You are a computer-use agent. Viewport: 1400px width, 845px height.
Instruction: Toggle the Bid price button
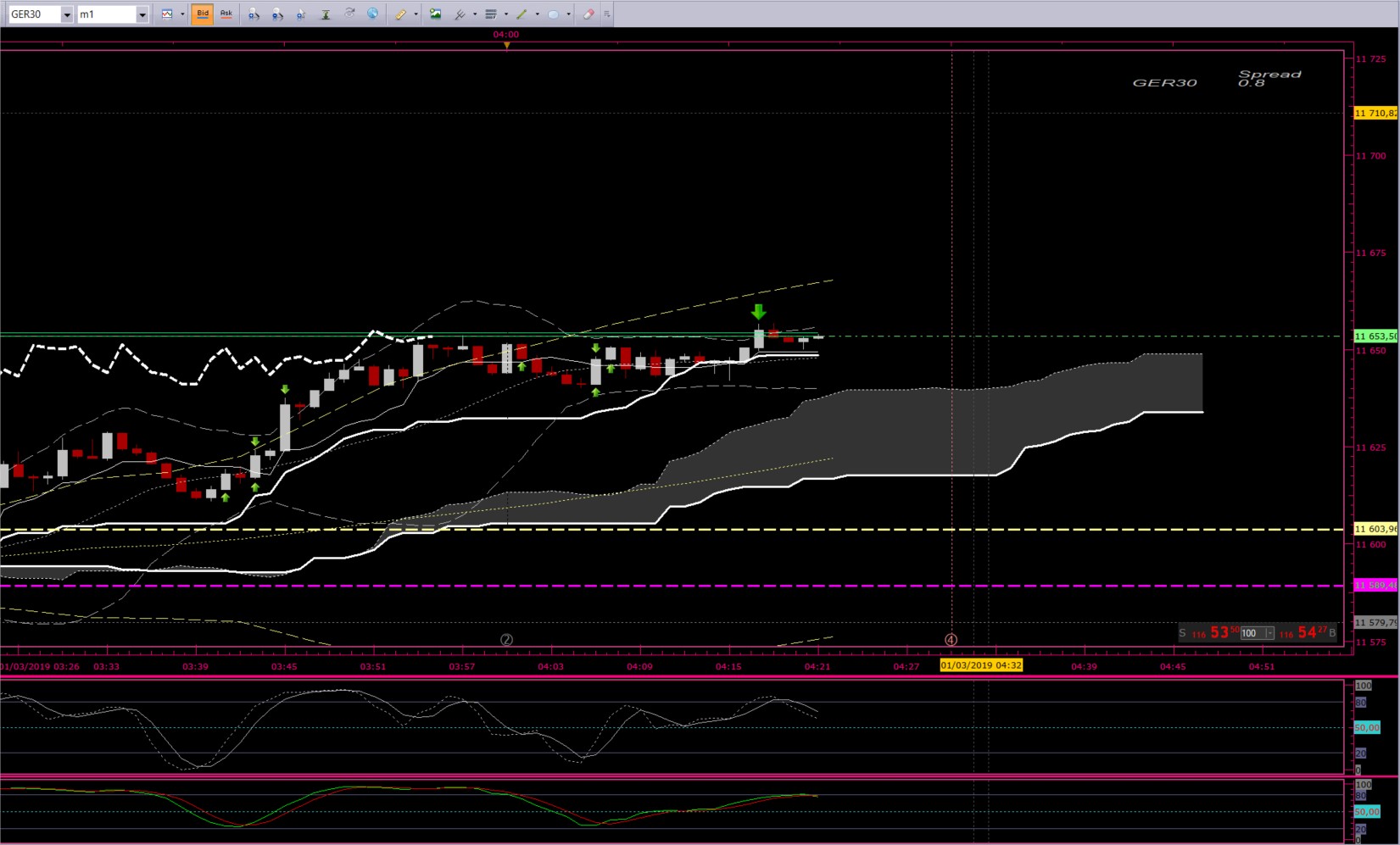tap(203, 14)
